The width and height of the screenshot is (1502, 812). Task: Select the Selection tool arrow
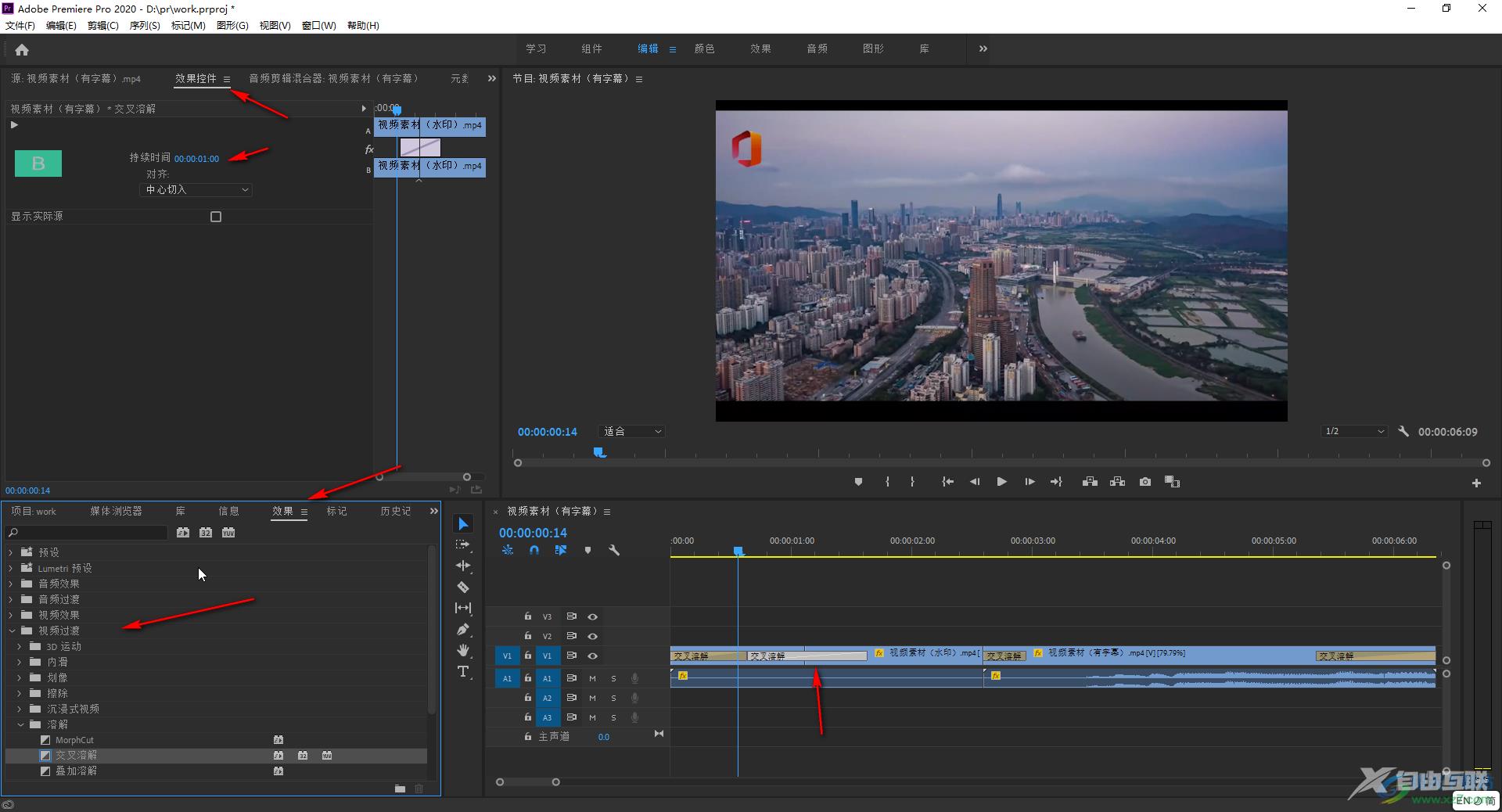pyautogui.click(x=463, y=524)
